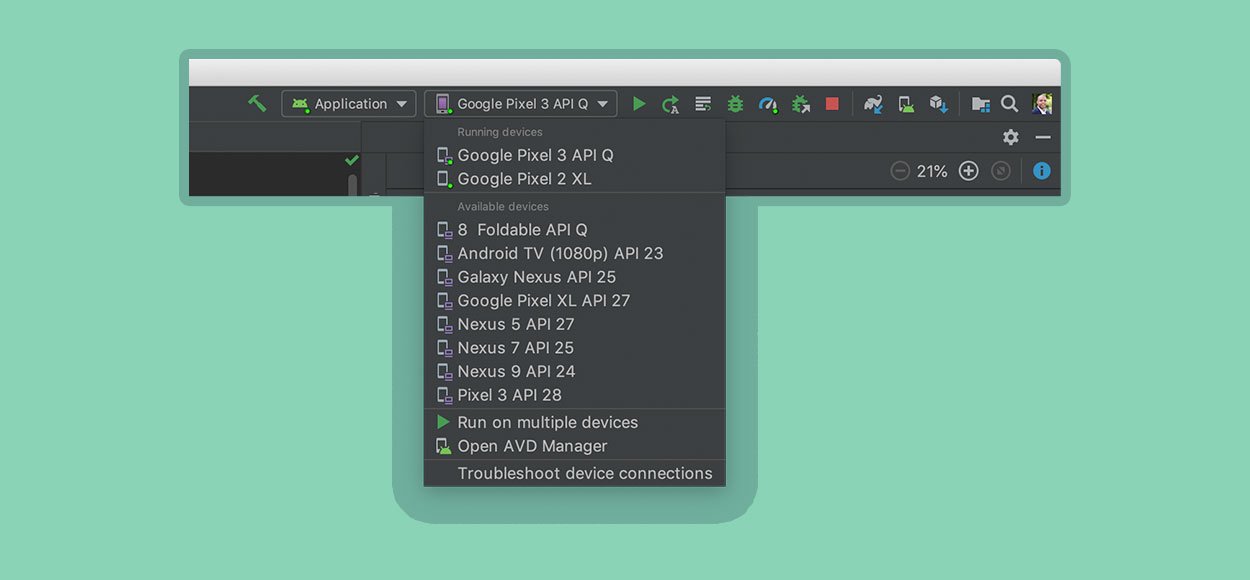
Task: Pick Pixel 3 API 28 device
Action: (575, 395)
